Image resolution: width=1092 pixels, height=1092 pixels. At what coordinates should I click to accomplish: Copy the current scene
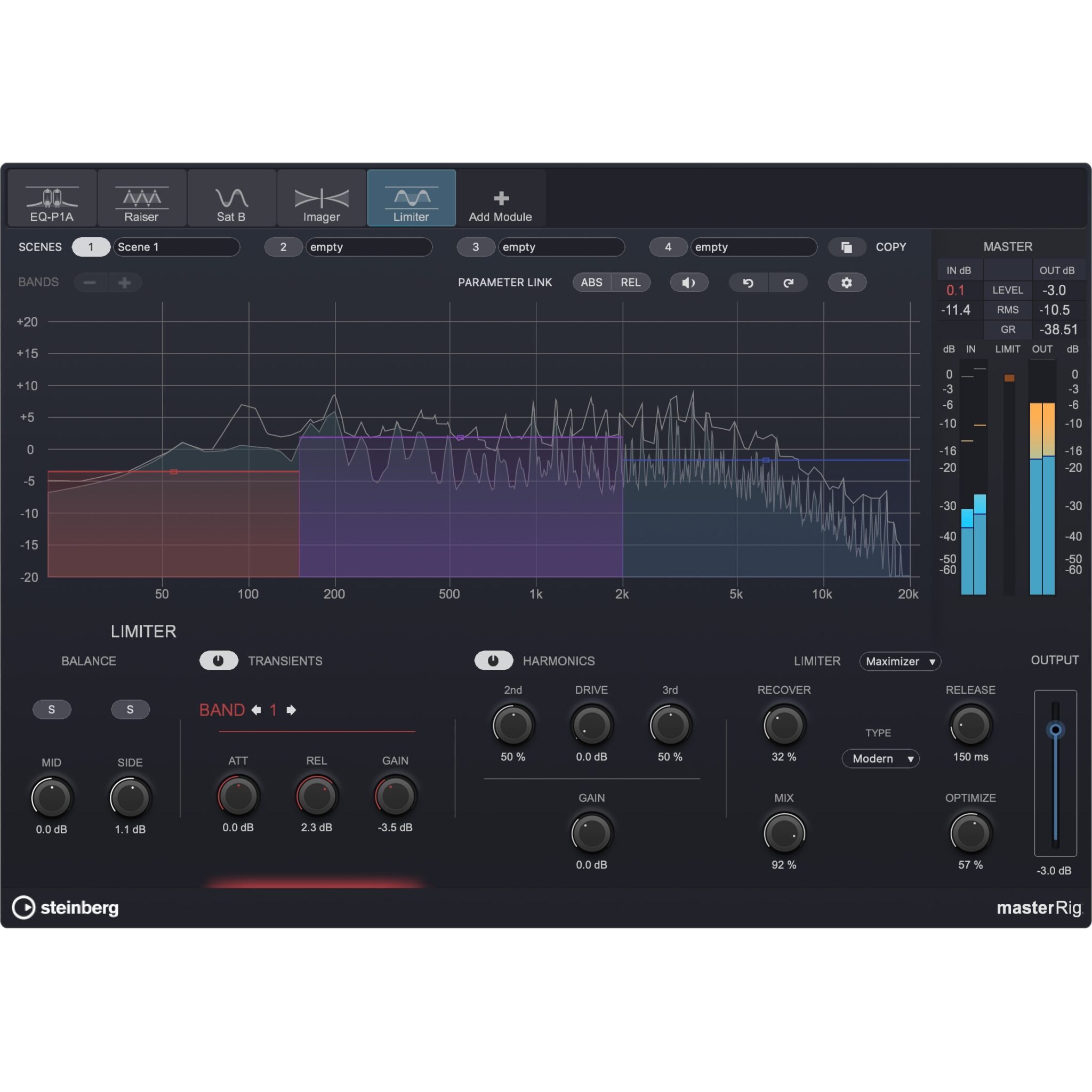(x=847, y=247)
